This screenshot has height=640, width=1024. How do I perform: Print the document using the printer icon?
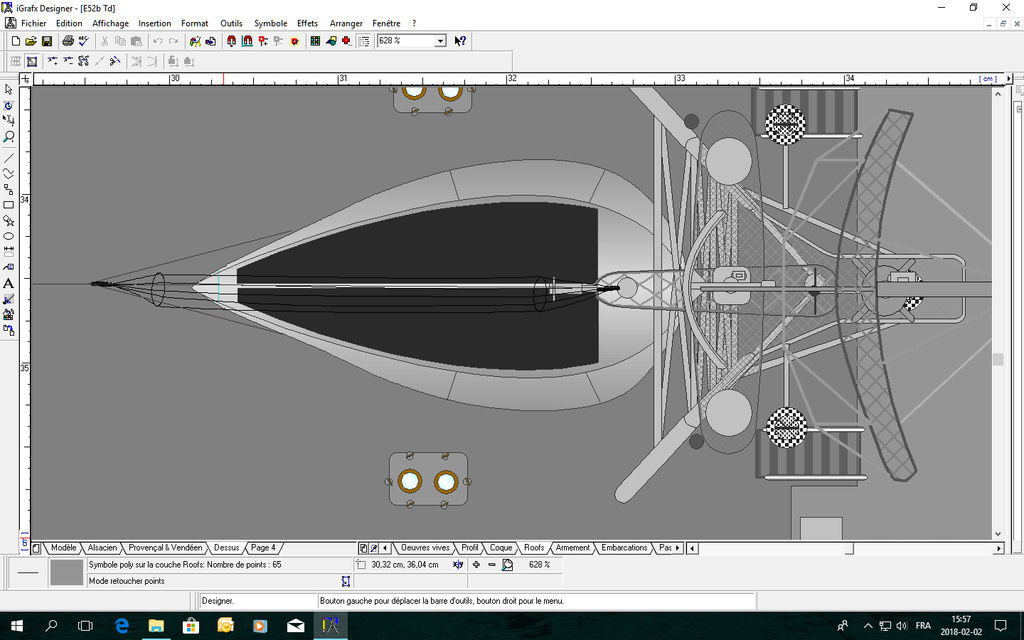tap(68, 41)
